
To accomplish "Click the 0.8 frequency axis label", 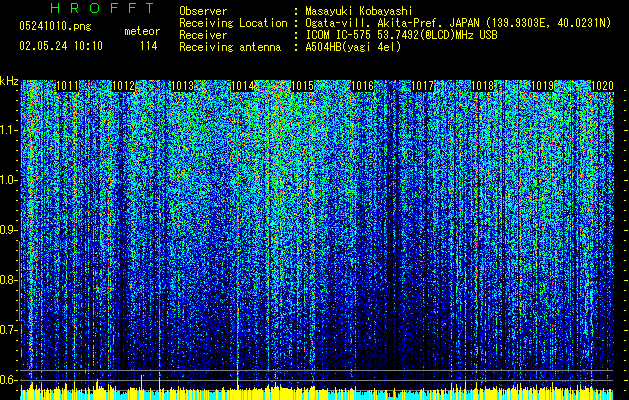I will (9, 280).
